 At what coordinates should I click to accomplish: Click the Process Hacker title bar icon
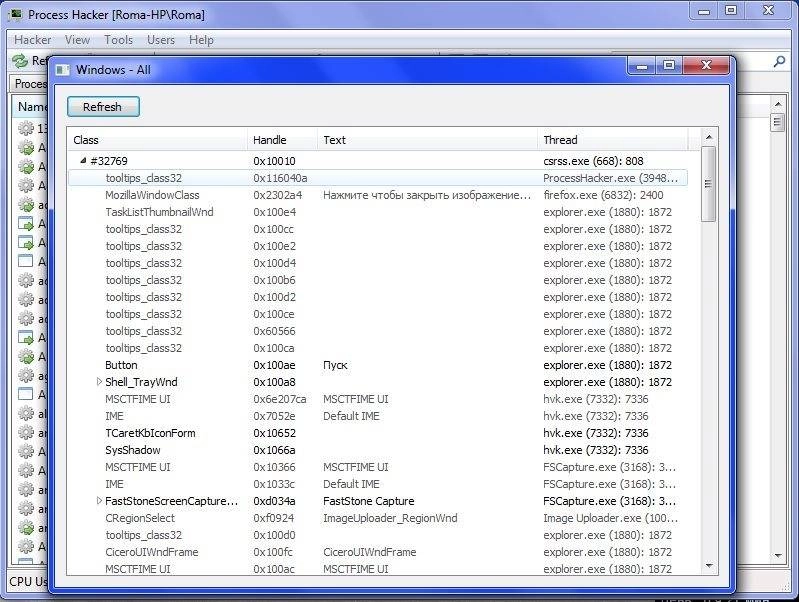15,14
